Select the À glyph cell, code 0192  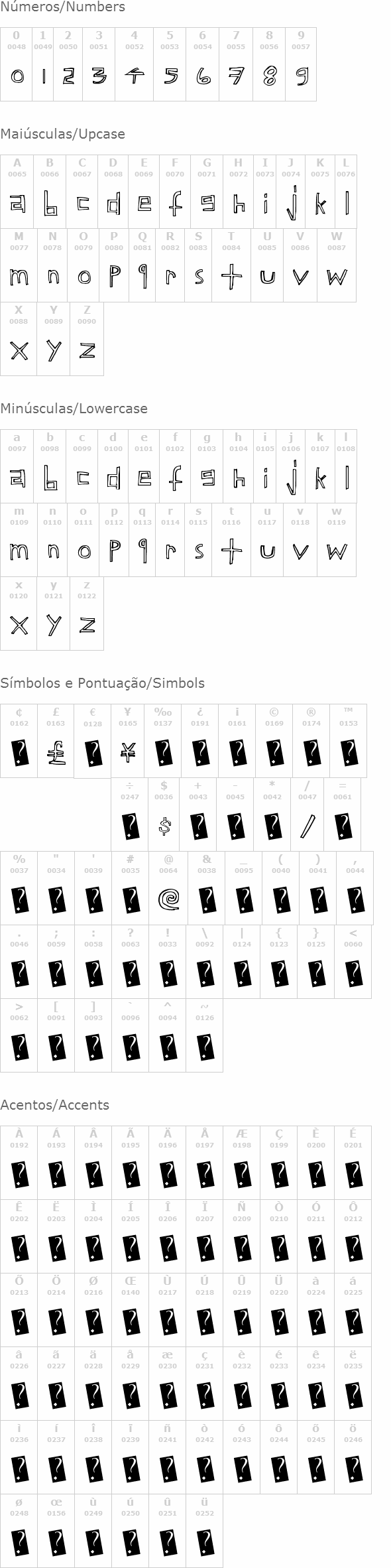click(x=19, y=1163)
